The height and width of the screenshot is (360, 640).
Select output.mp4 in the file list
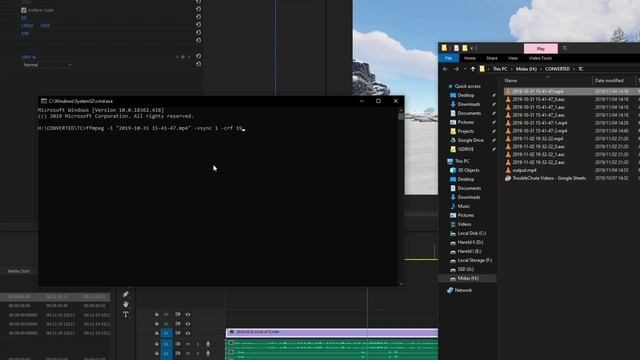point(524,170)
